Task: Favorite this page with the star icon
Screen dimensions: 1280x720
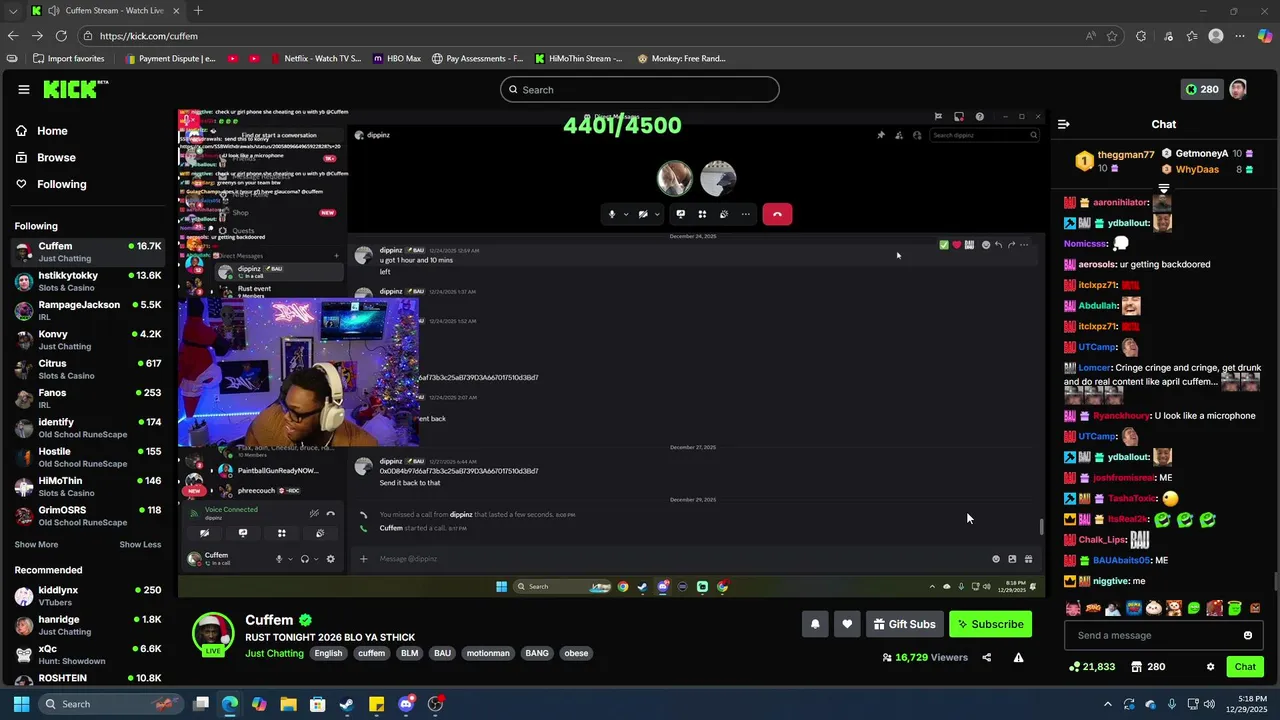Action: point(1112,36)
